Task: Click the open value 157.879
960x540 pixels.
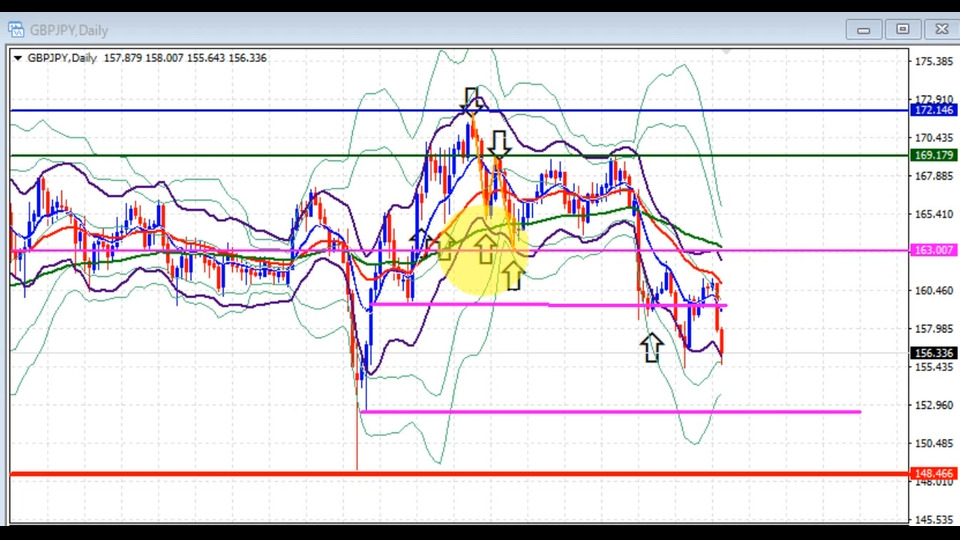Action: tap(122, 58)
